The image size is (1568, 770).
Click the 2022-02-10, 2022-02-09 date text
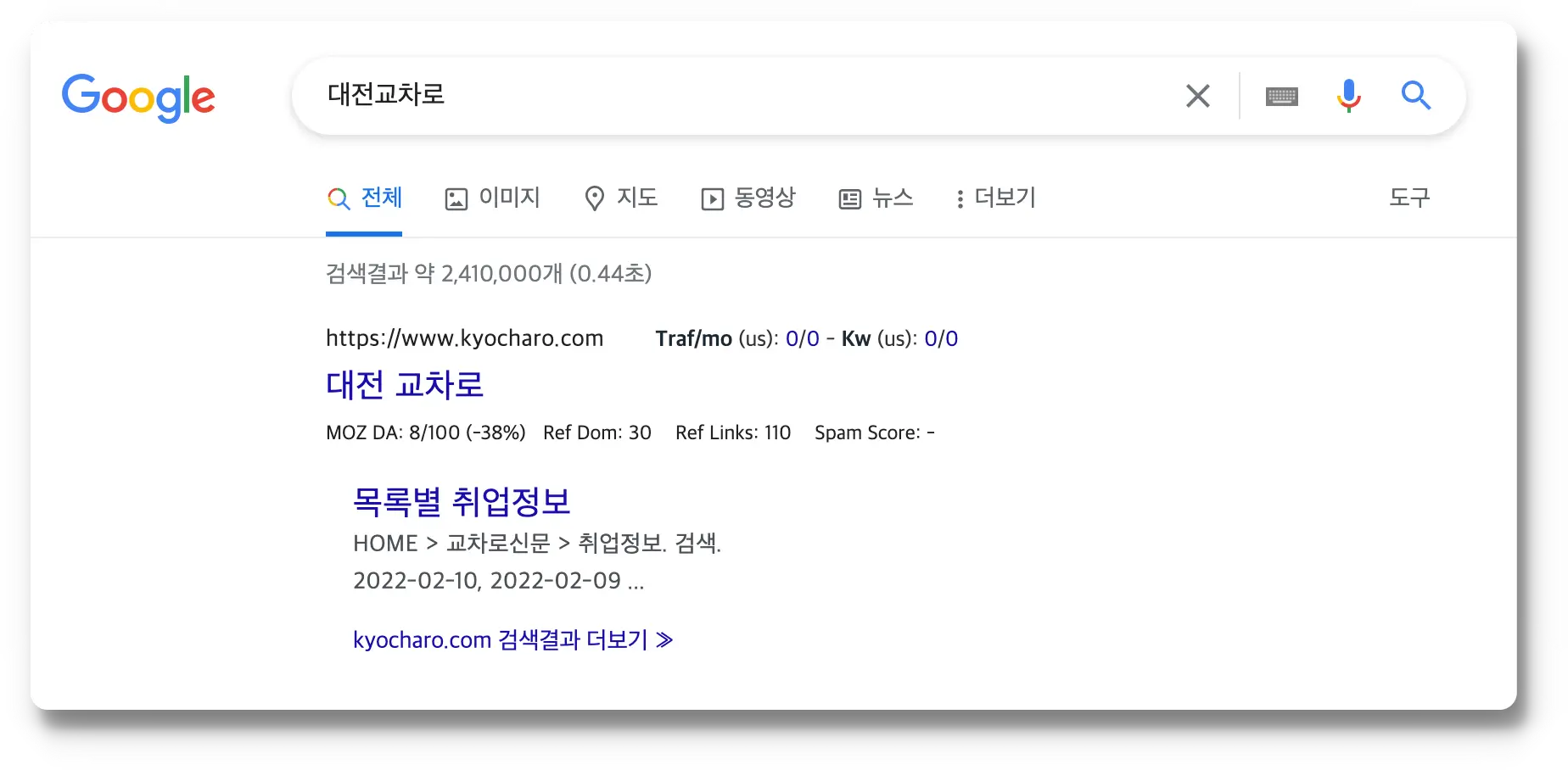[499, 581]
